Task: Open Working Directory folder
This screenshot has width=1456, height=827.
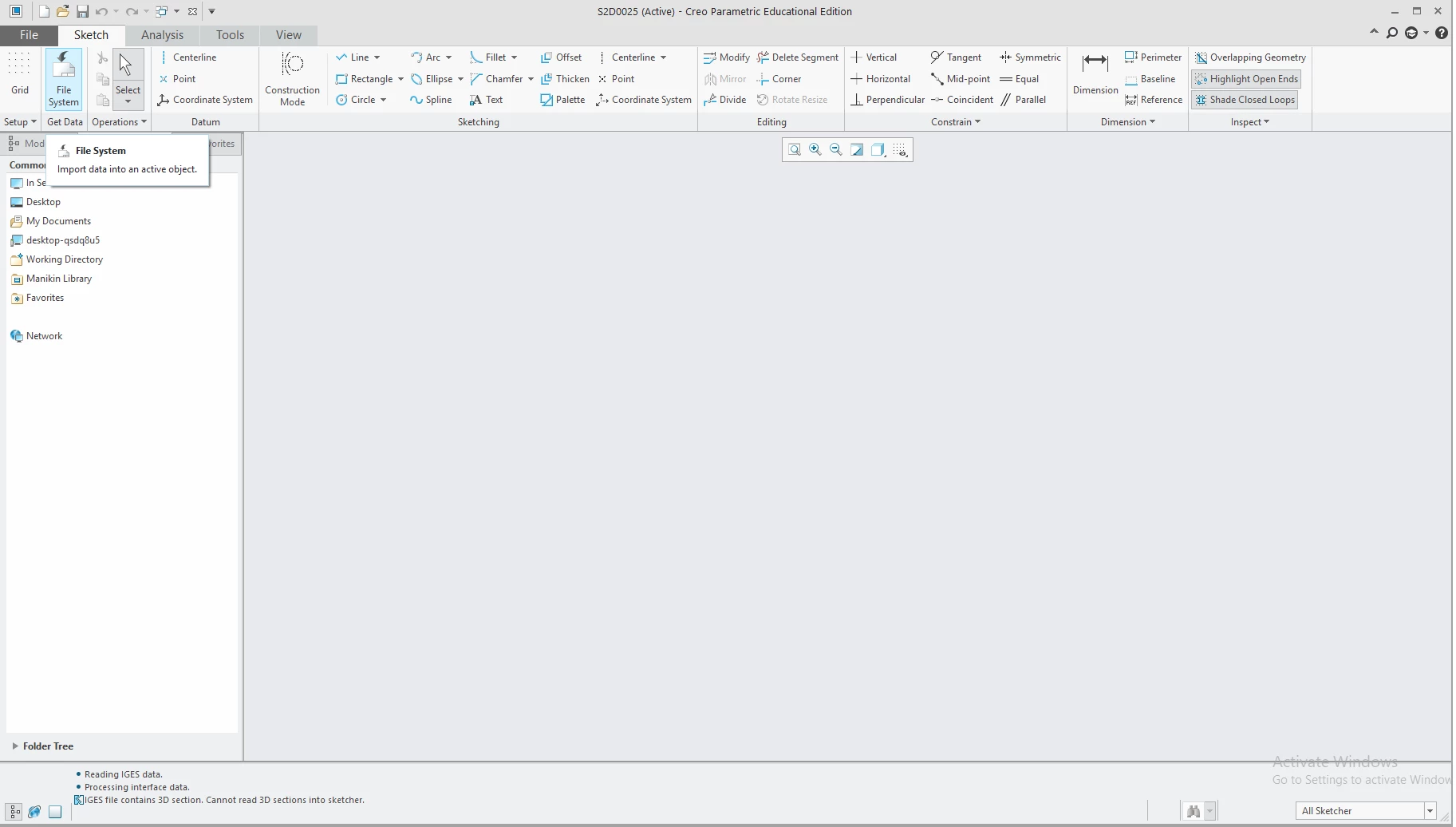Action: [x=57, y=259]
